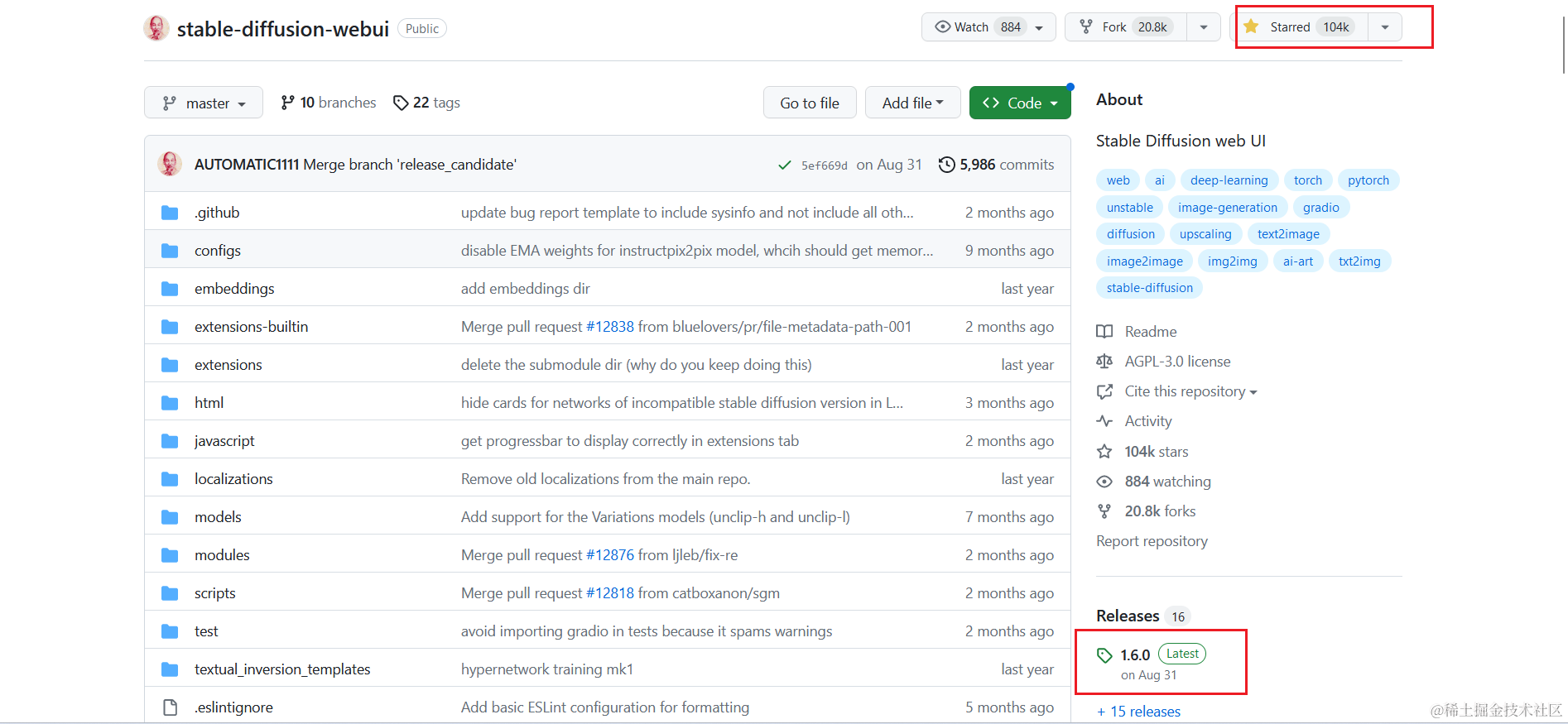Click the fork icon beside 20.8k forks
Viewport: 1568px width, 724px height.
click(1104, 511)
